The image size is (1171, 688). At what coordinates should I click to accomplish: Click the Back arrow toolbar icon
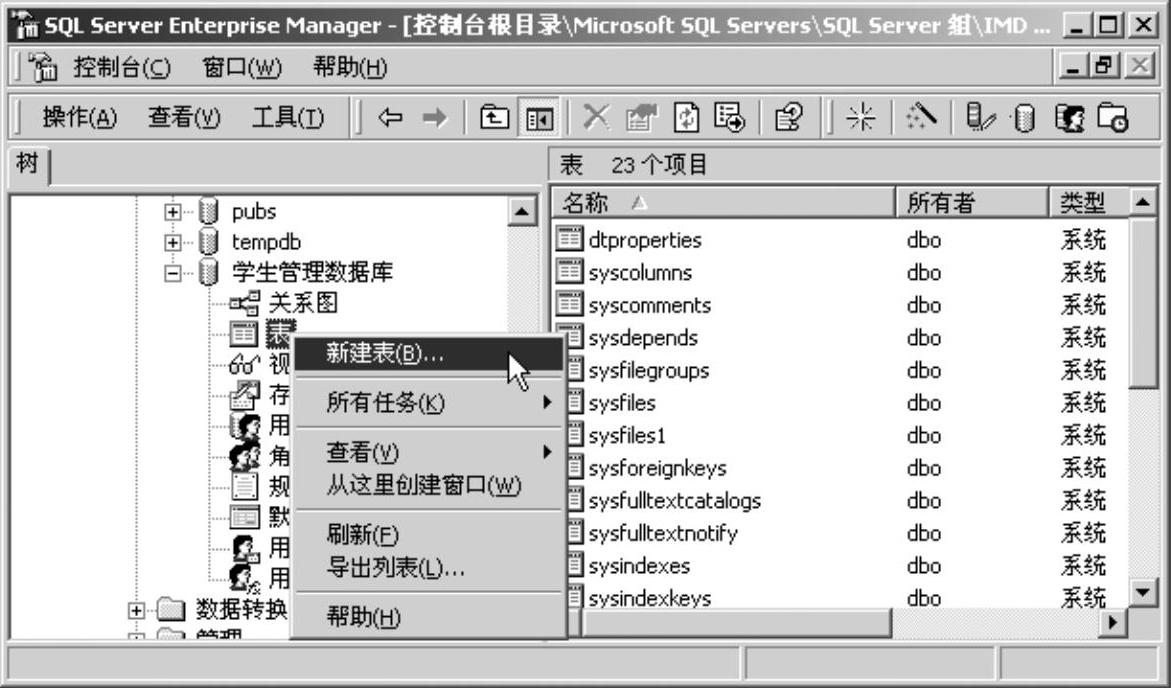(390, 117)
